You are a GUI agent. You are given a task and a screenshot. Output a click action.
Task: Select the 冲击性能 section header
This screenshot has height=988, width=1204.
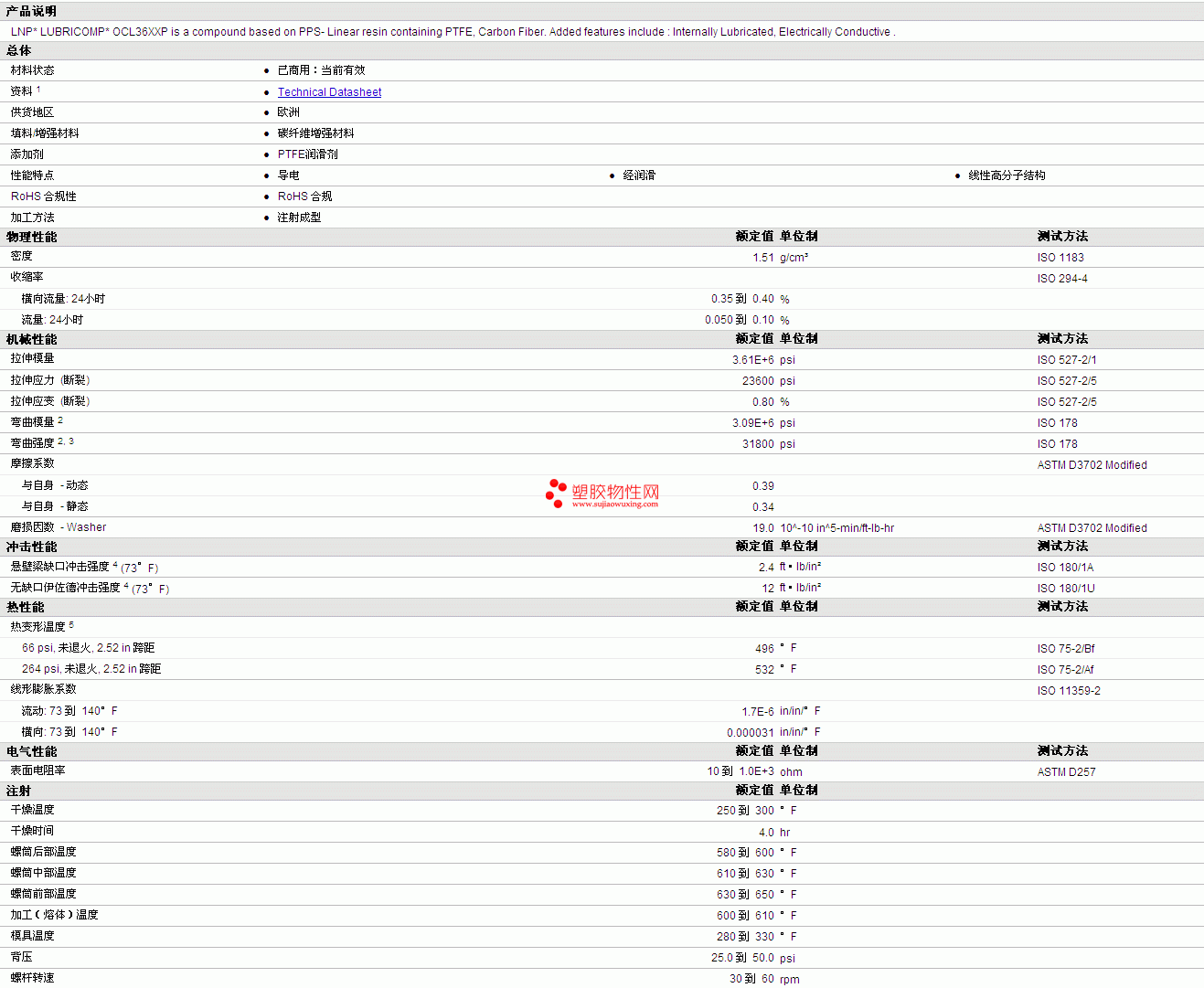pos(31,547)
